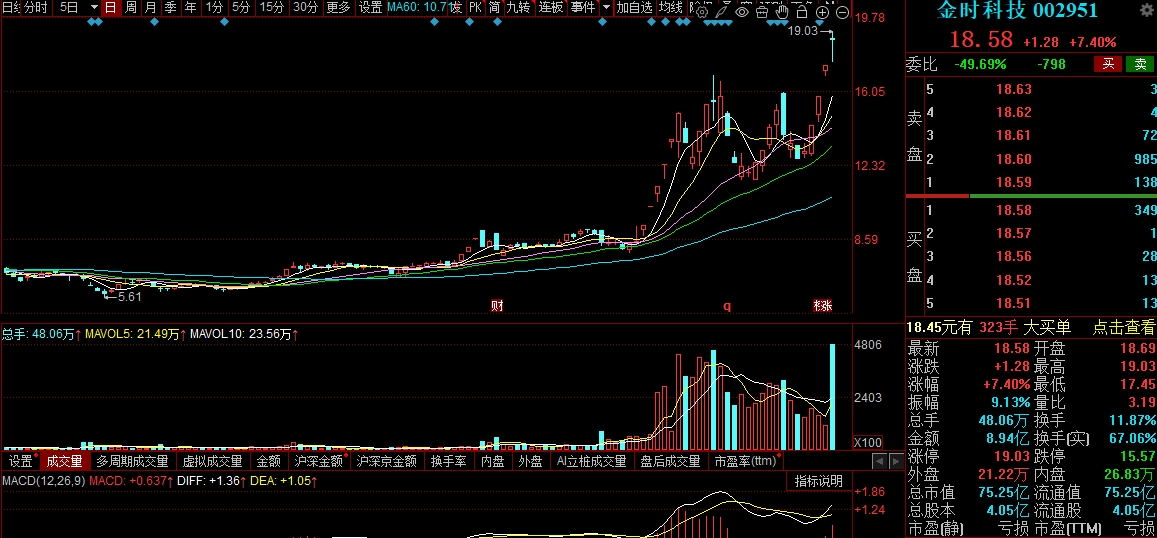Open indicator panel 设置 tab

[x=20, y=462]
